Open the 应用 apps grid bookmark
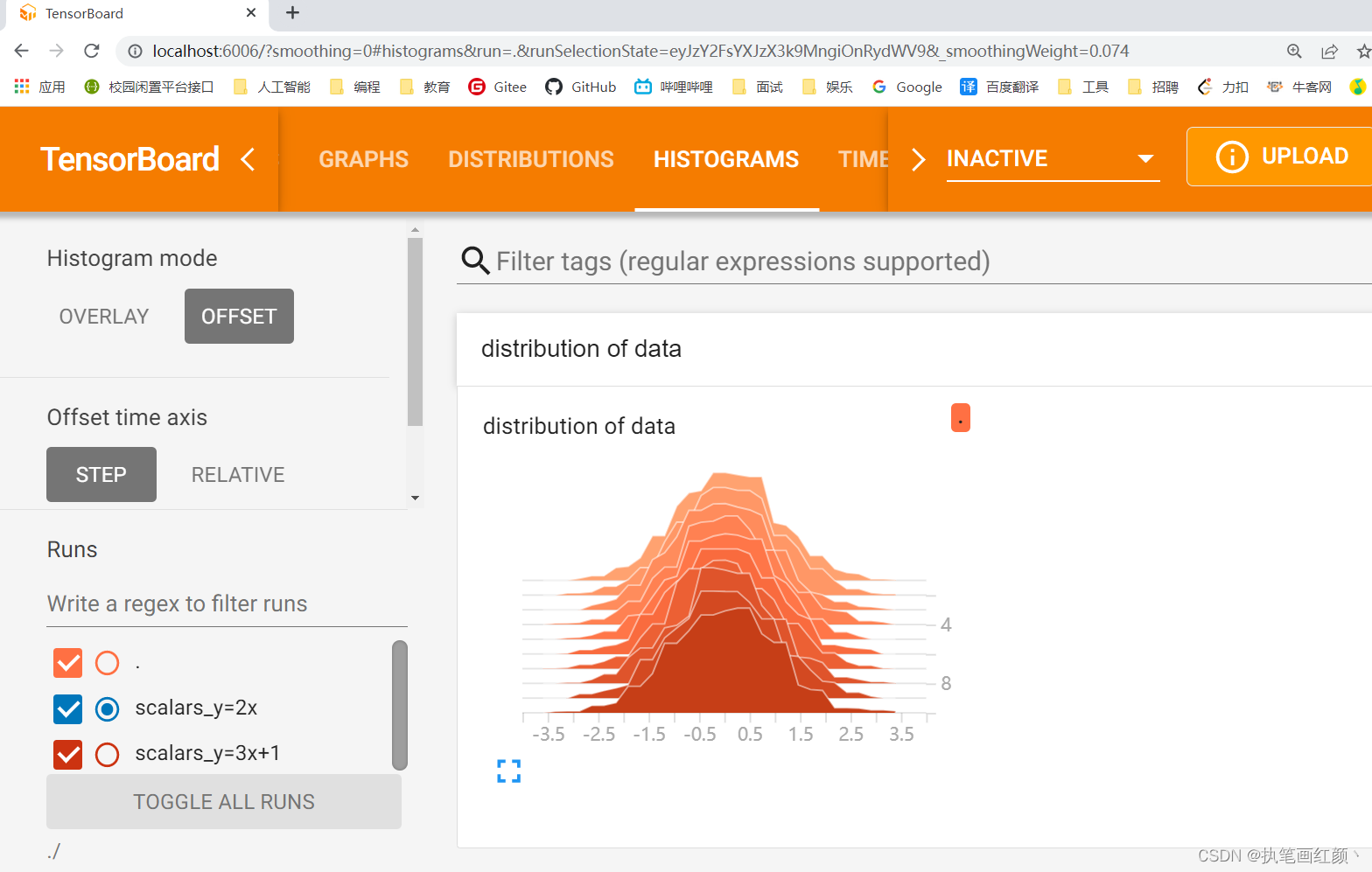The height and width of the screenshot is (872, 1372). (40, 87)
